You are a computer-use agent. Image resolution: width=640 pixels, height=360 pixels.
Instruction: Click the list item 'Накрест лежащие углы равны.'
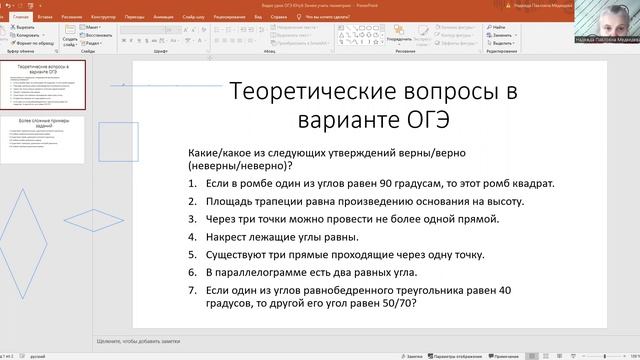[x=282, y=237]
